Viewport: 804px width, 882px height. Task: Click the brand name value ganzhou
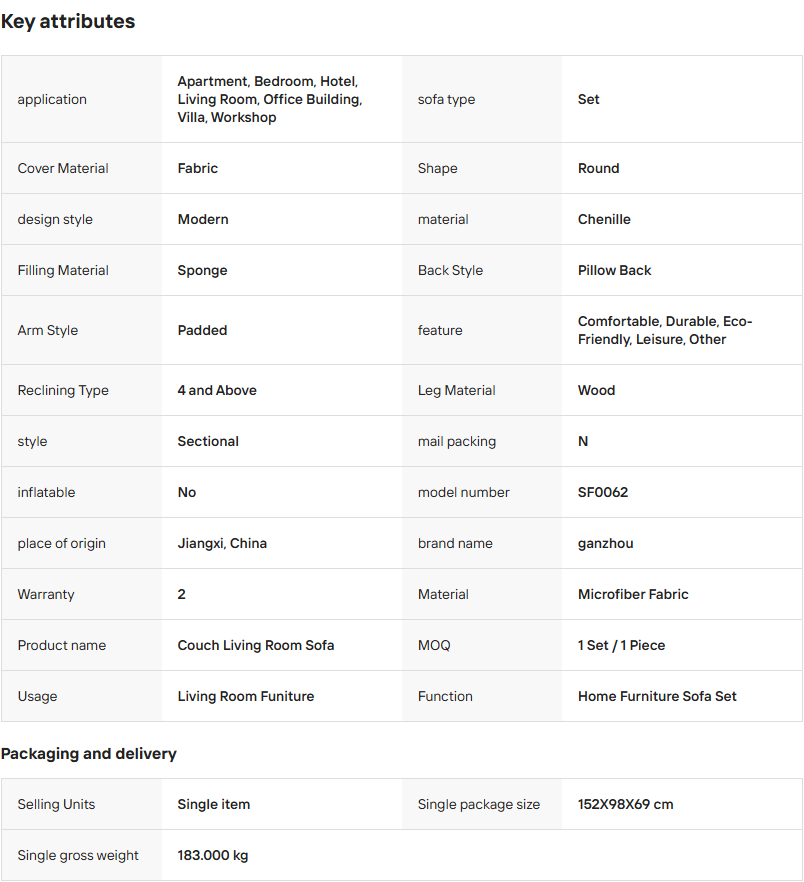605,543
